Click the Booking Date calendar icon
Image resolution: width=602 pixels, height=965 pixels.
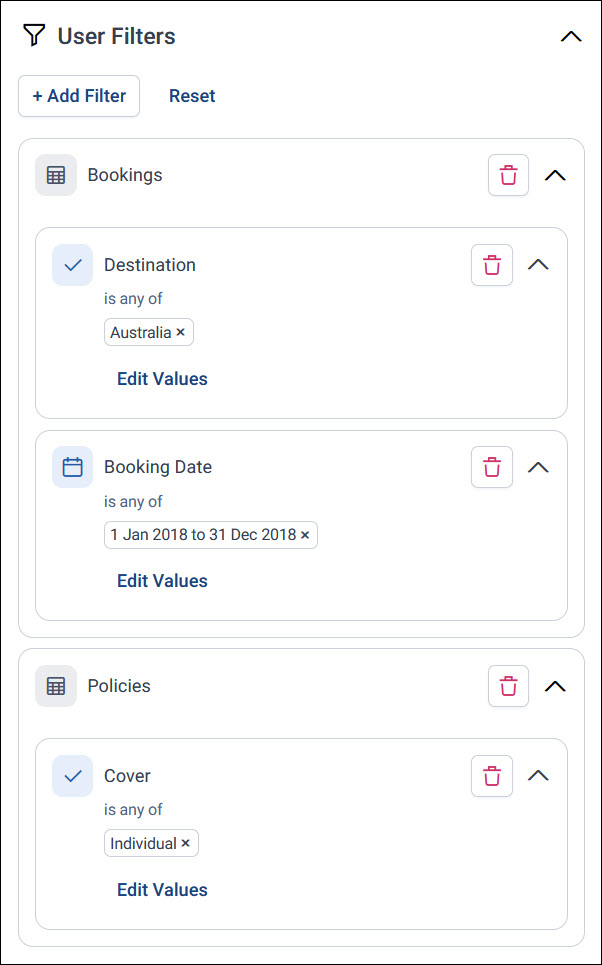coord(73,467)
